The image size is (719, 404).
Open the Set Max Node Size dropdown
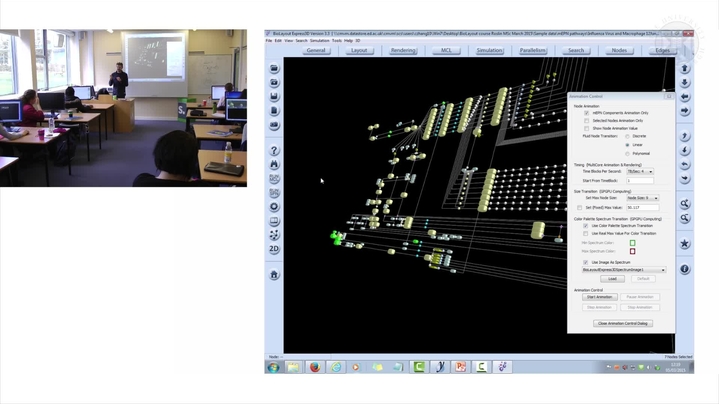(642, 198)
